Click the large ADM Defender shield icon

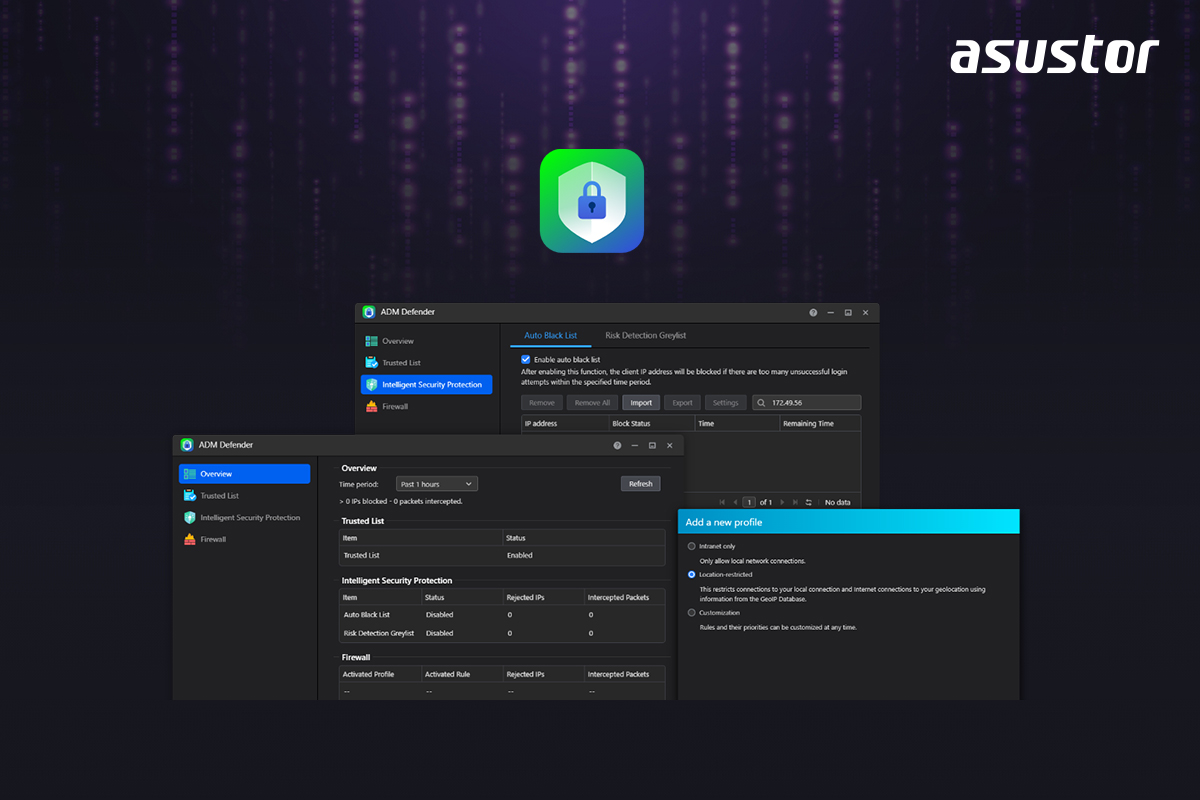pyautogui.click(x=591, y=201)
